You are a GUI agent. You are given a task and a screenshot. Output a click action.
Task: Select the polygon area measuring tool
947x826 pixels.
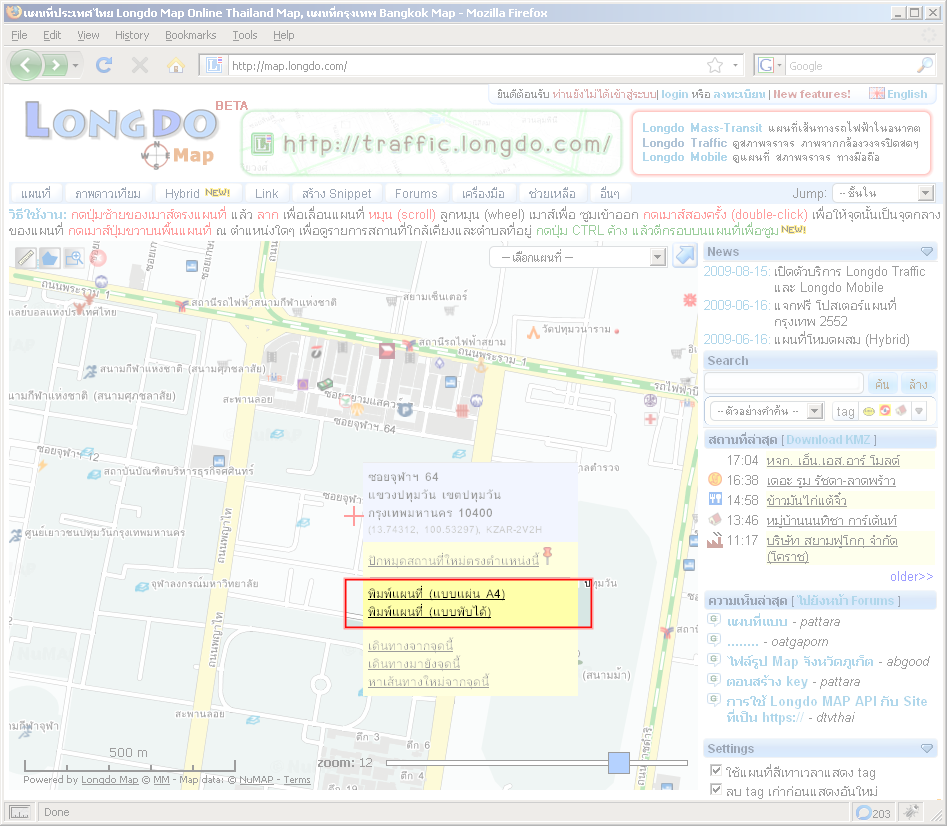[50, 258]
